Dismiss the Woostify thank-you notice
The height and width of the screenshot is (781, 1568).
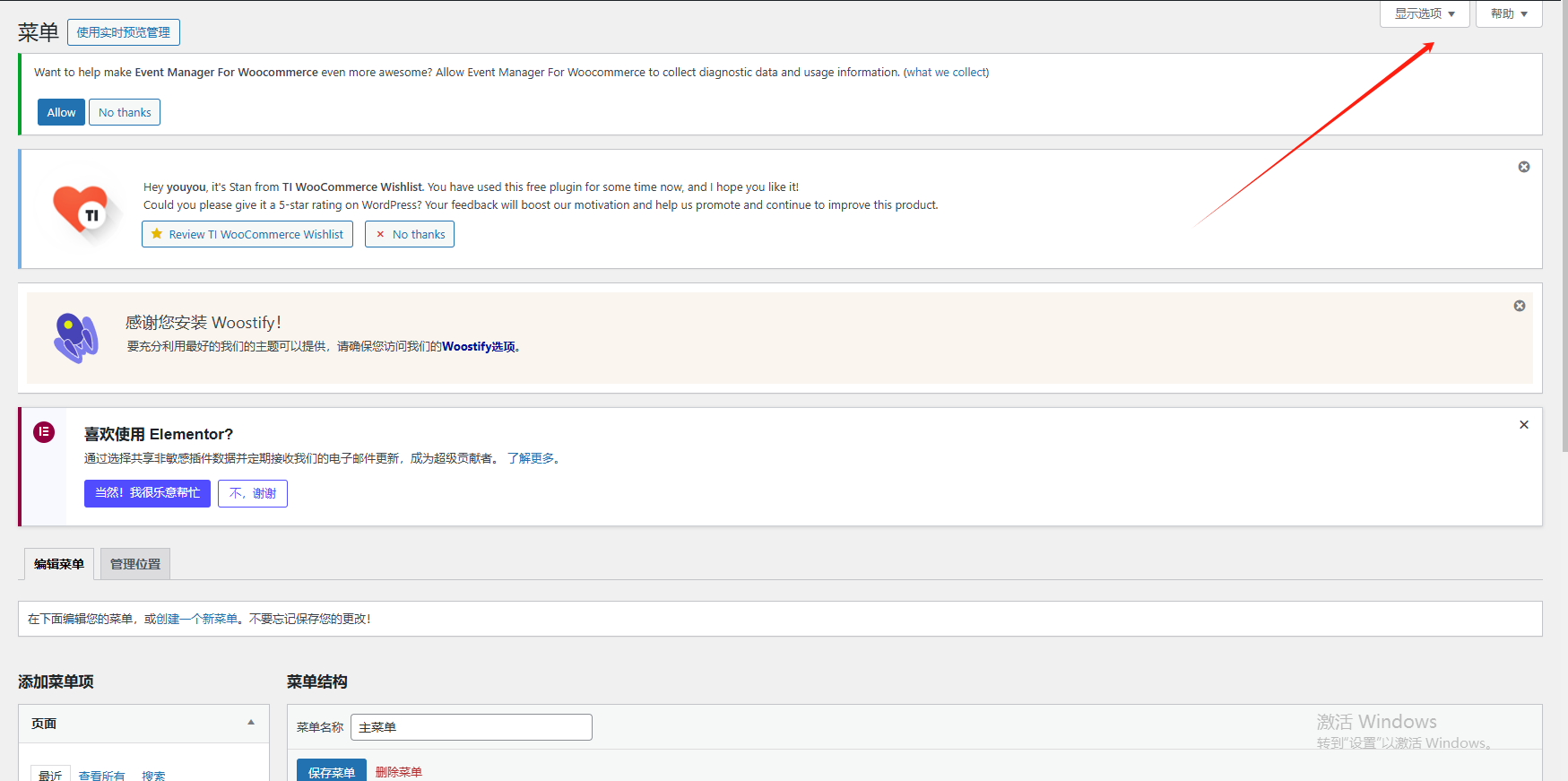(1519, 306)
